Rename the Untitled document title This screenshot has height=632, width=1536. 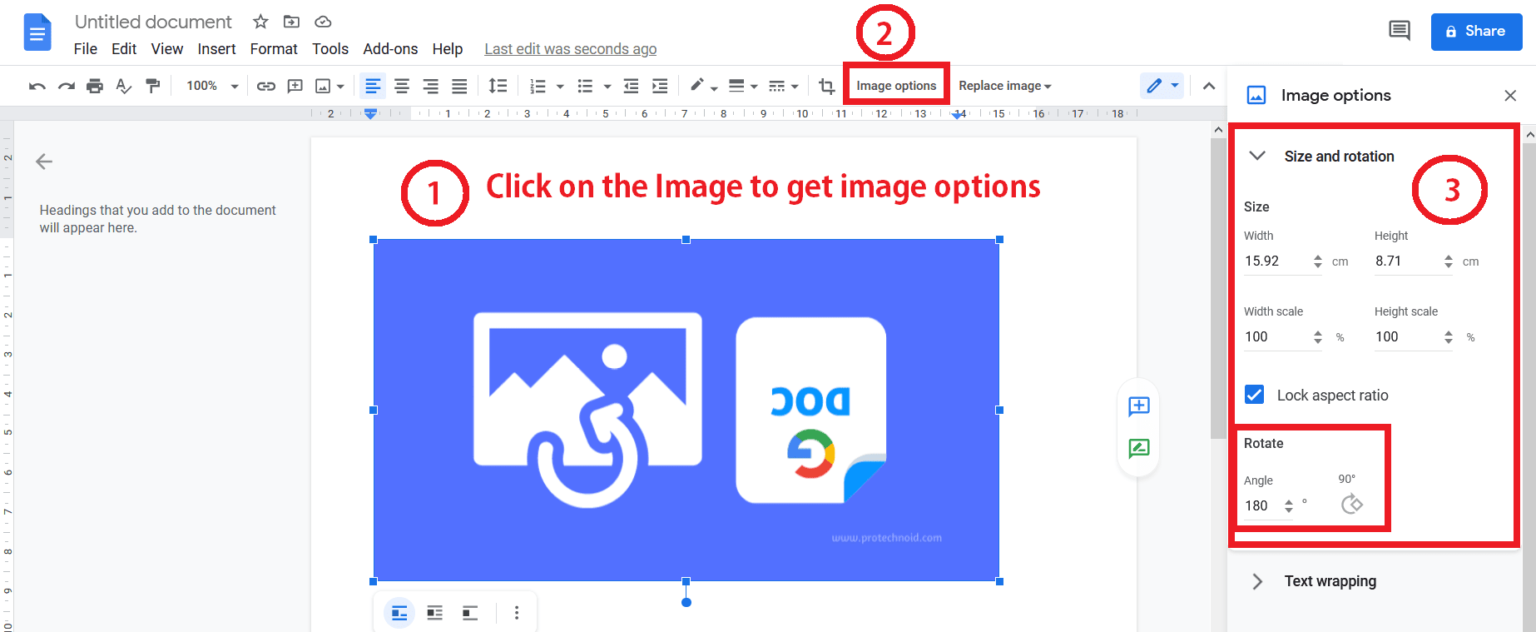tap(153, 22)
